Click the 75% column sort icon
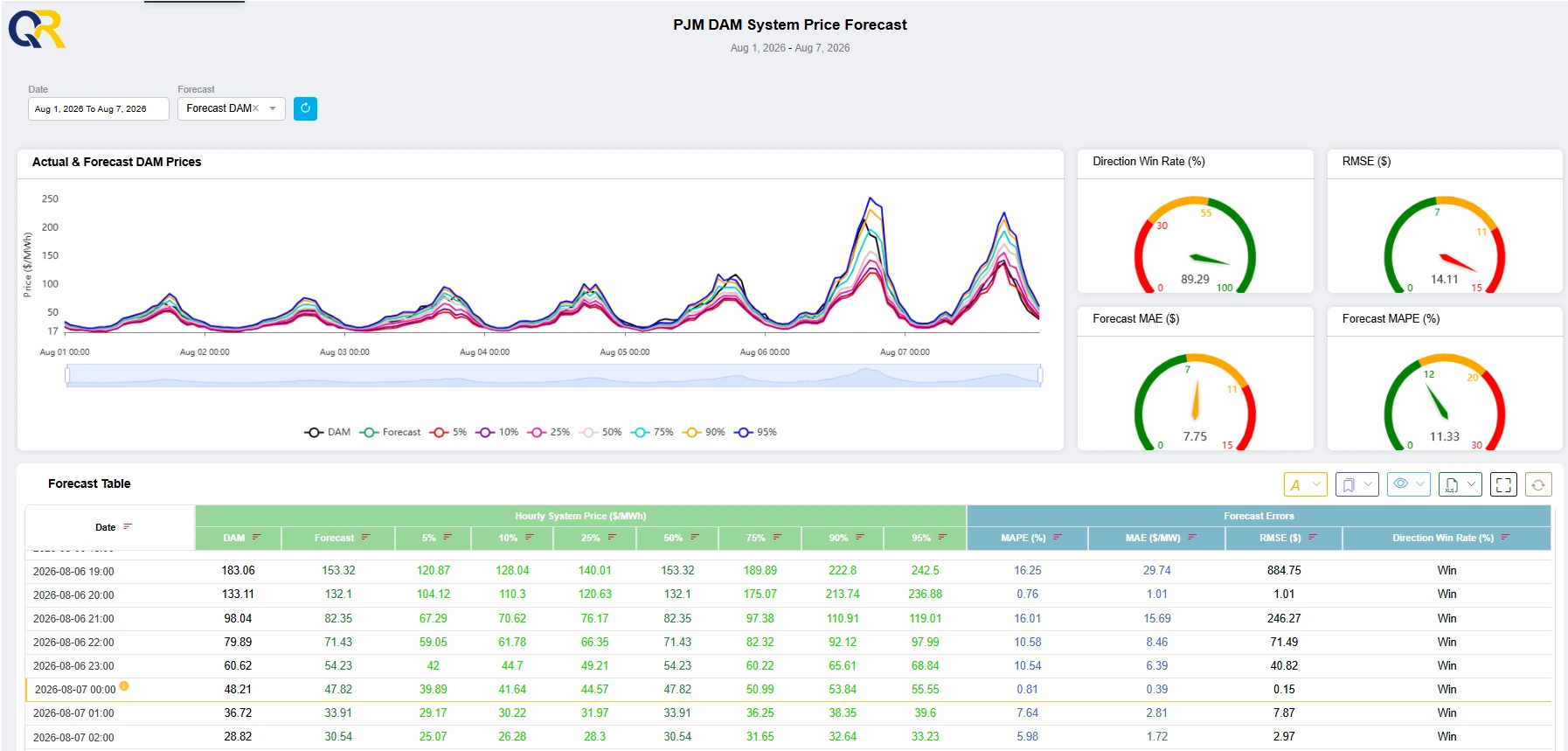Viewport: 1568px width, 751px height. tap(777, 538)
